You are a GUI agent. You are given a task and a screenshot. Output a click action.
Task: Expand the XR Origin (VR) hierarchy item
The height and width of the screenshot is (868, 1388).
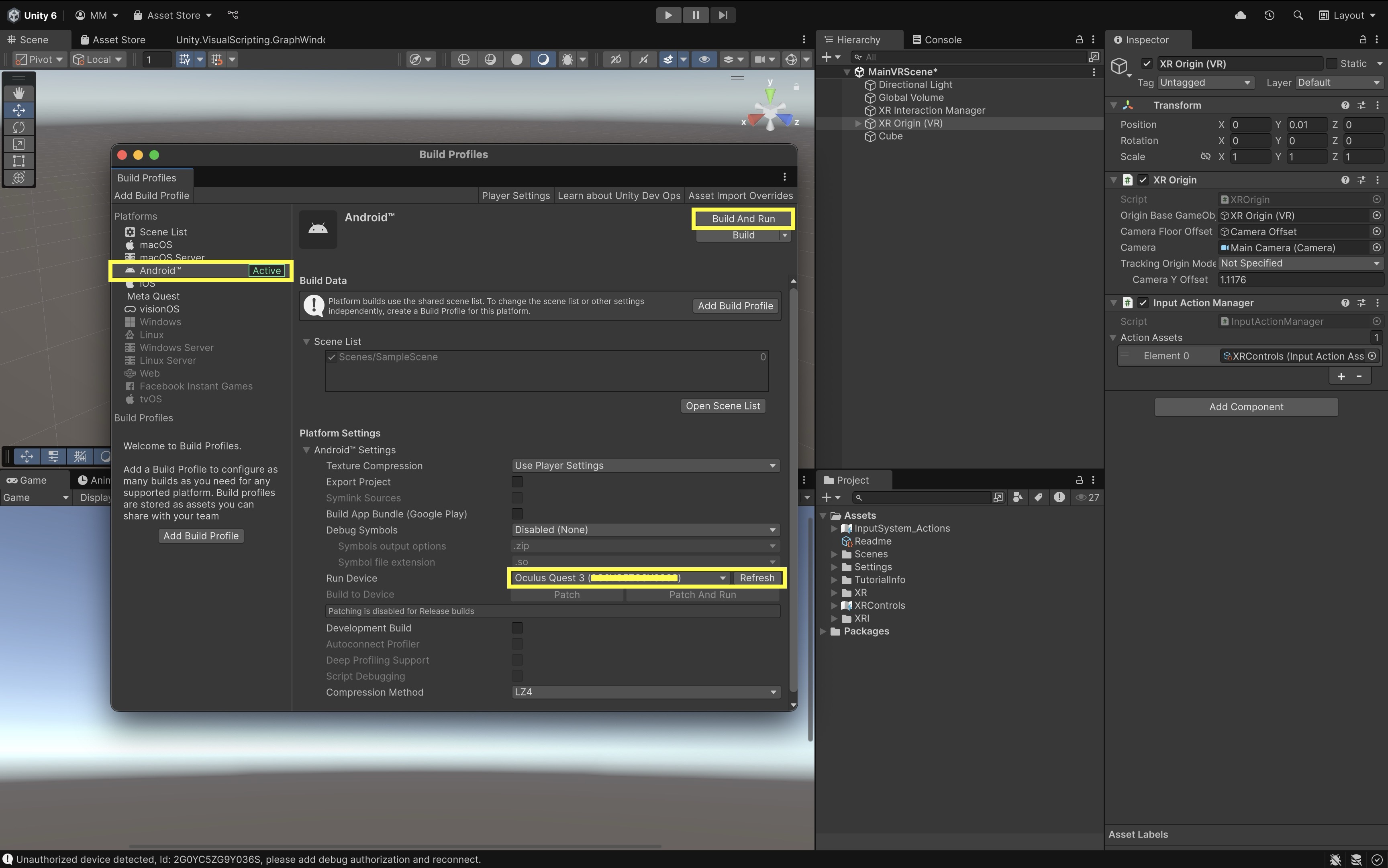pos(857,123)
